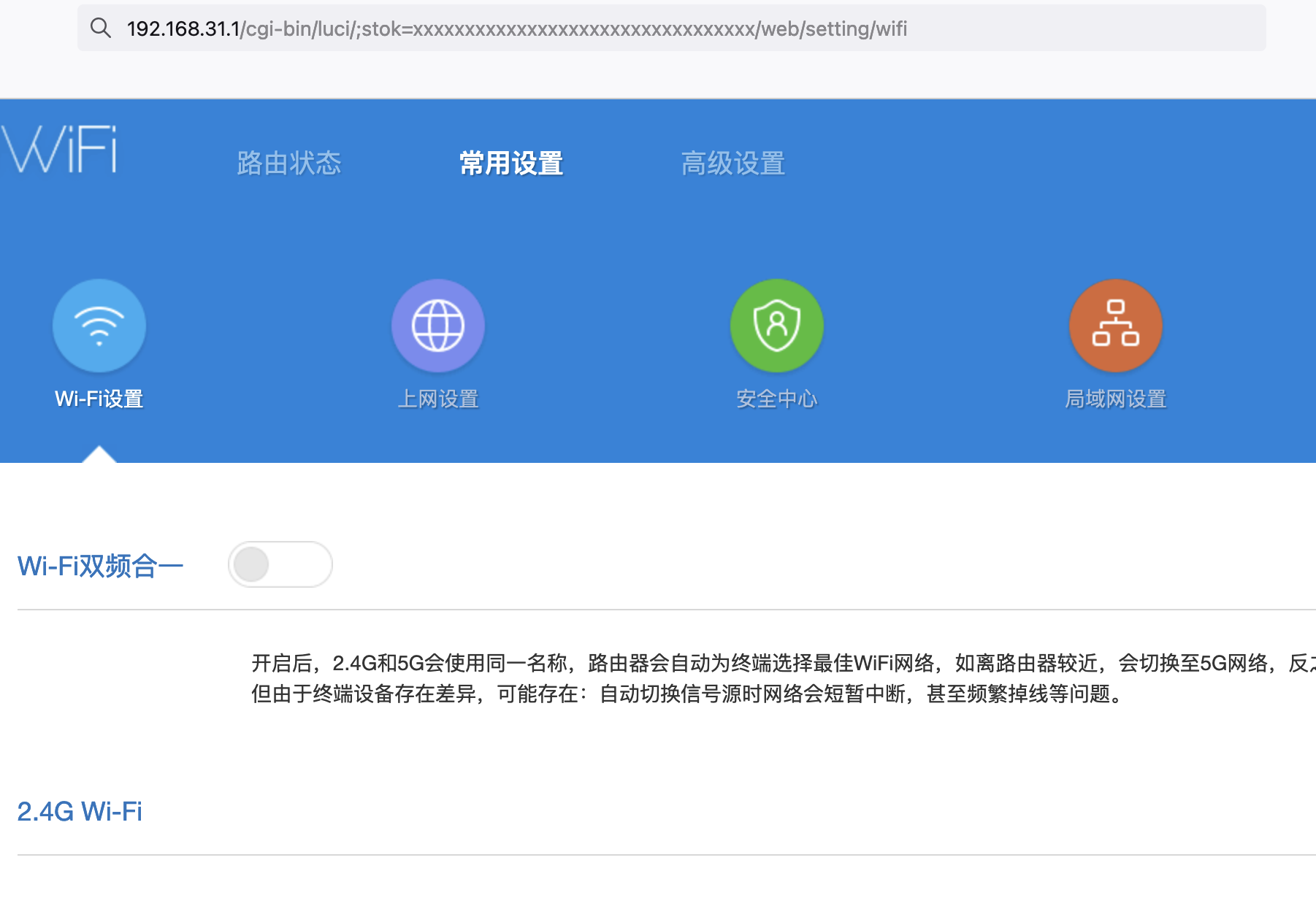
Task: Open the 上网设置 globe icon
Action: pos(438,326)
